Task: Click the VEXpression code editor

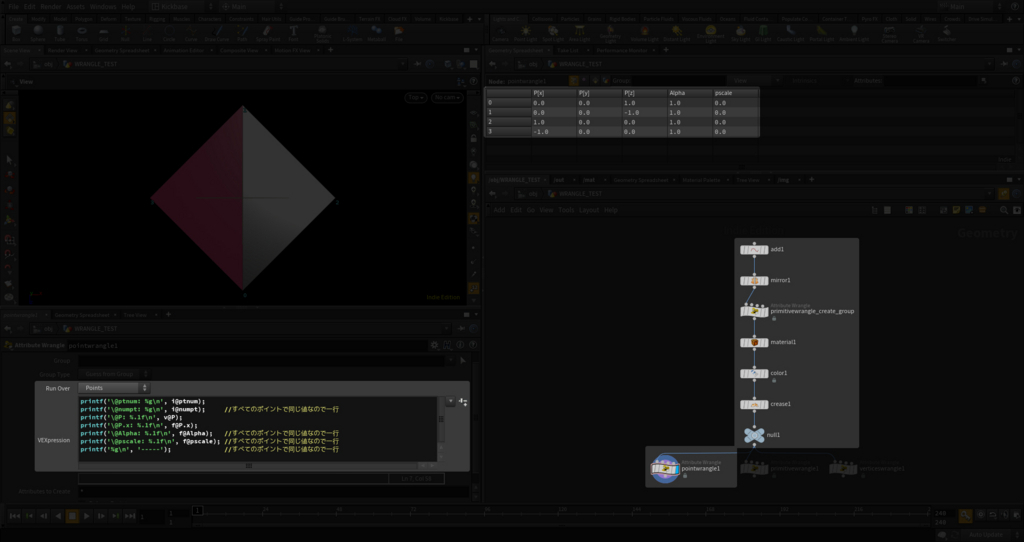Action: [258, 428]
